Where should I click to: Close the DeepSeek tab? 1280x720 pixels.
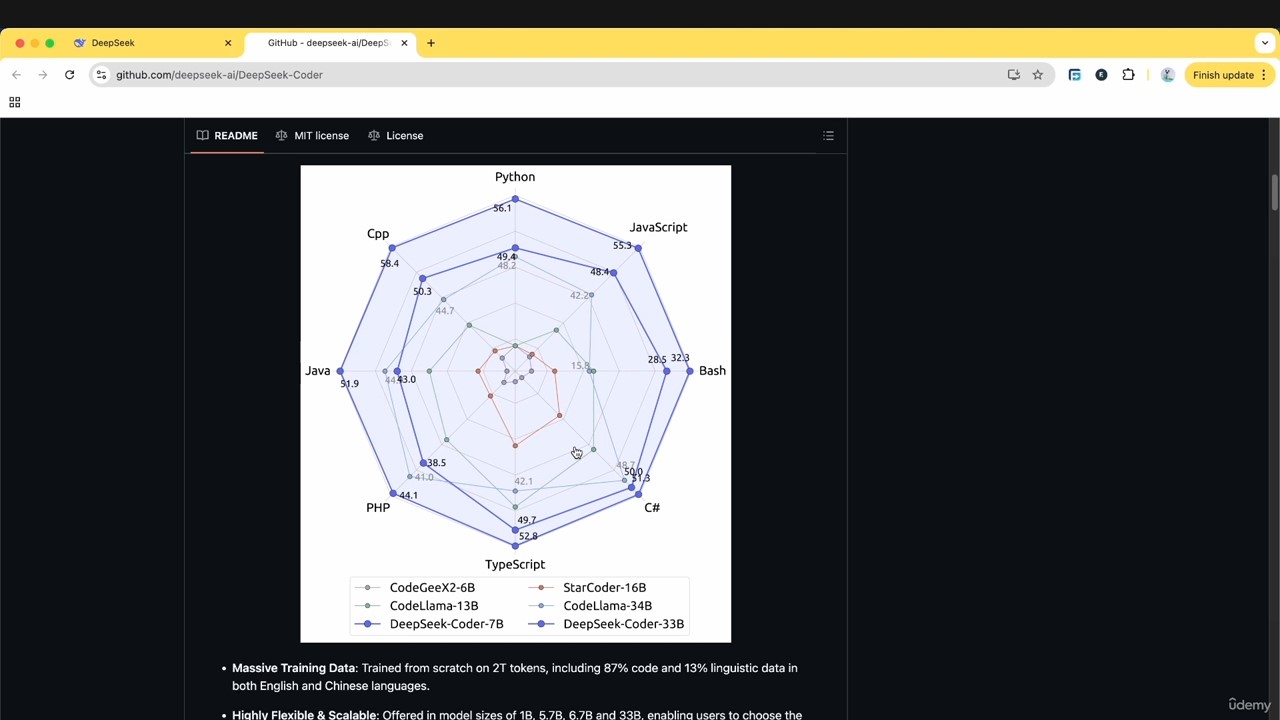228,43
